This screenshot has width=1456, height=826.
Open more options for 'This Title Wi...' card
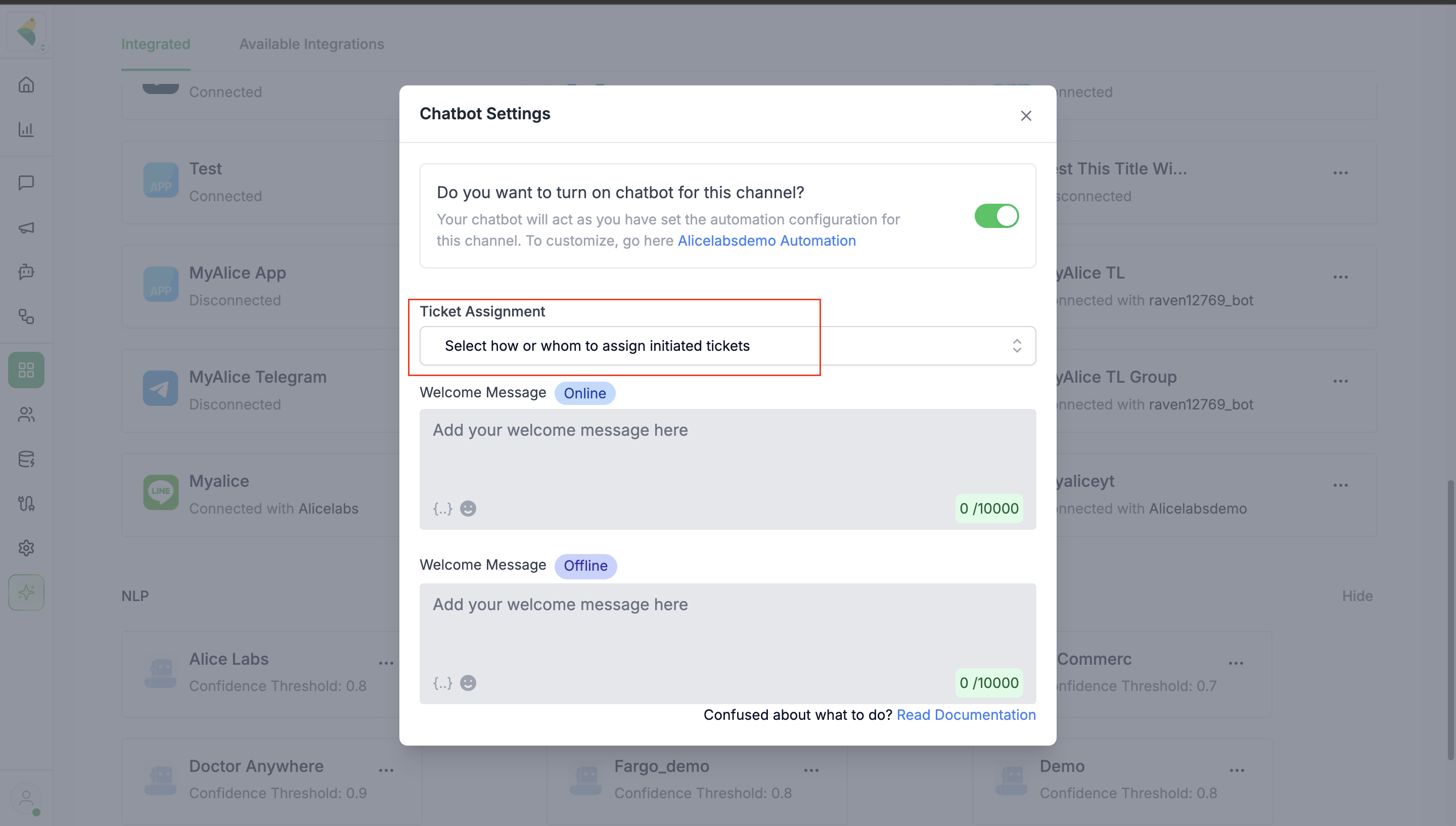pos(1340,173)
